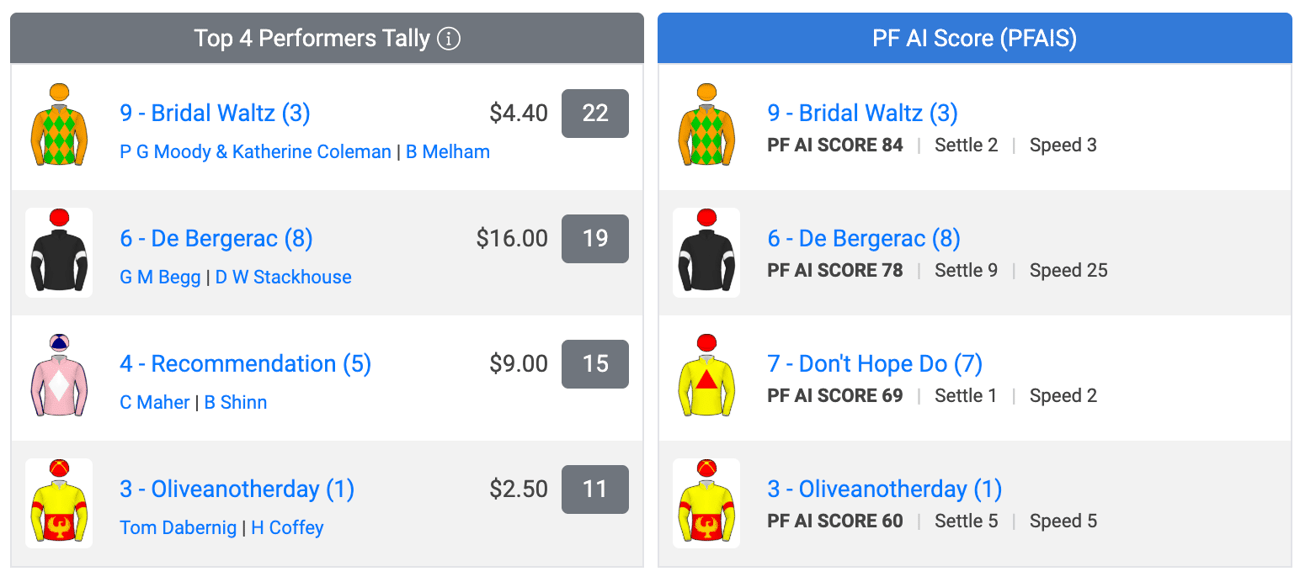Select the 4 - Recommendation horse link
The height and width of the screenshot is (582, 1300).
tap(245, 364)
